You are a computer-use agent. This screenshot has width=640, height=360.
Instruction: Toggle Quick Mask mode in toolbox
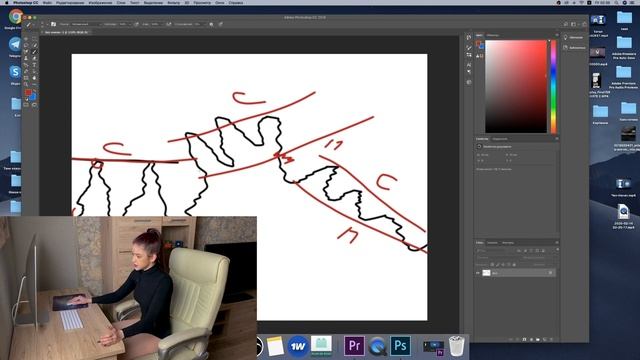click(26, 104)
